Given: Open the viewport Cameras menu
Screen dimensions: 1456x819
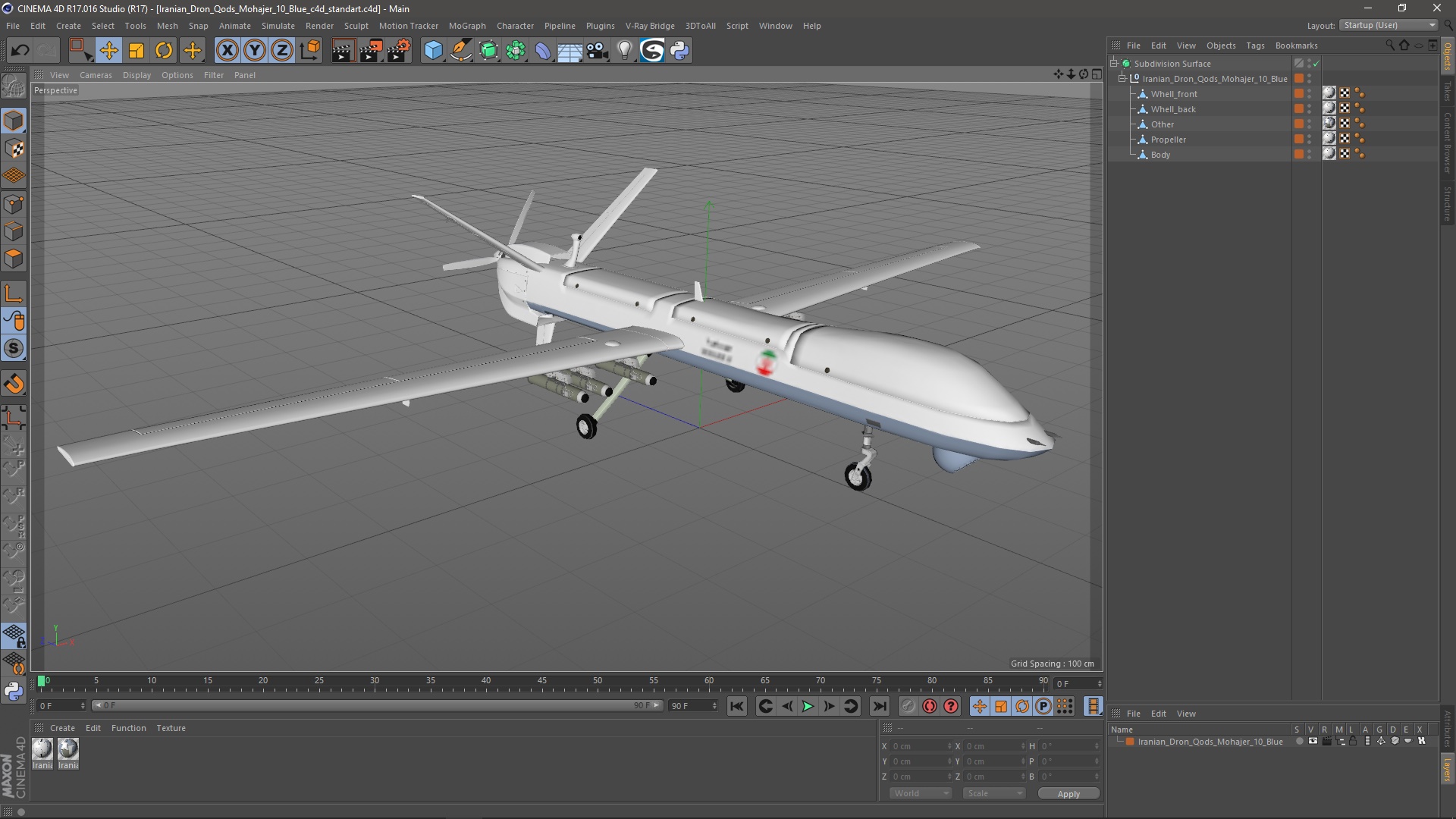Looking at the screenshot, I should pos(96,75).
